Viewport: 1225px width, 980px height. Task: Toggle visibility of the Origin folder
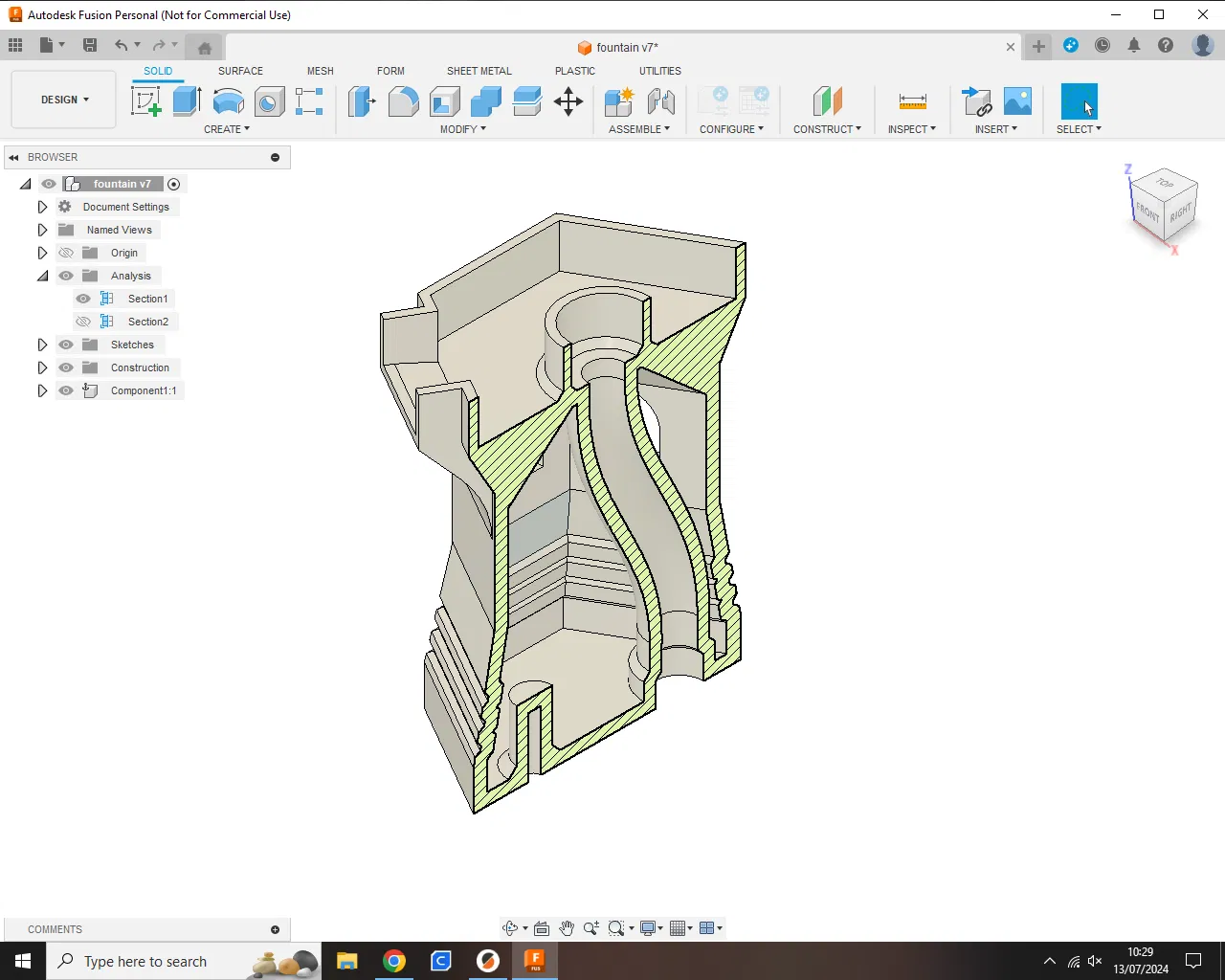click(x=66, y=253)
